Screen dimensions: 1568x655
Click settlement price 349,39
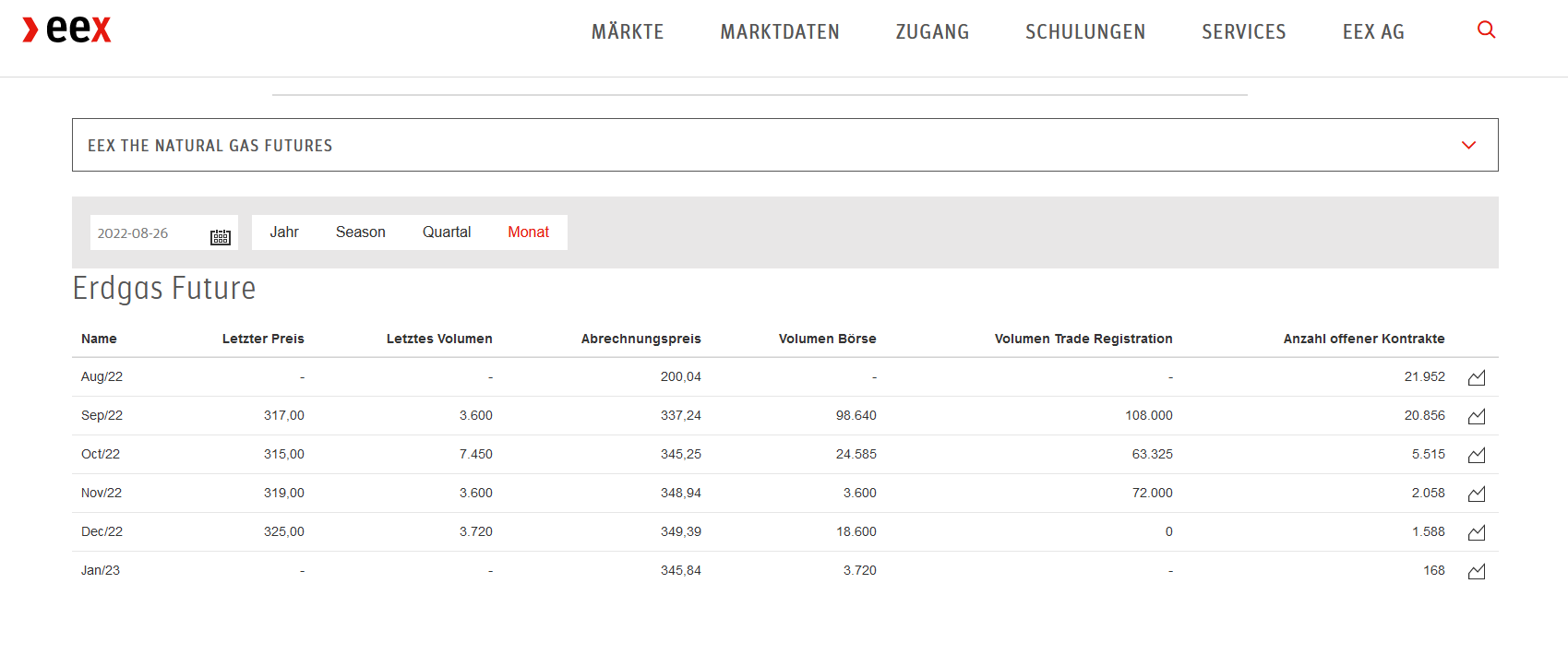pos(681,531)
